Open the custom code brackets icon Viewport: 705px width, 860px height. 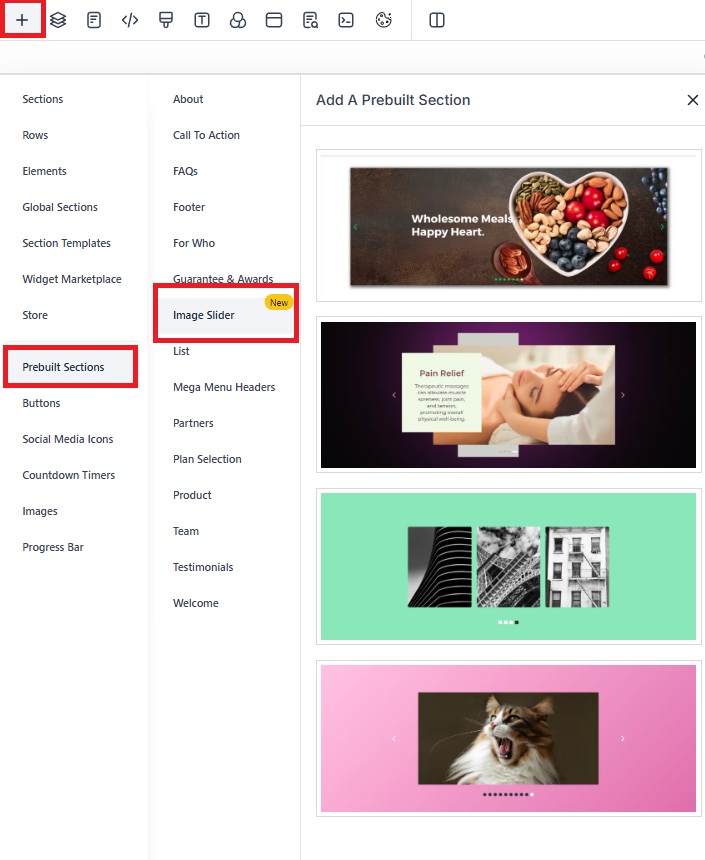coord(130,20)
